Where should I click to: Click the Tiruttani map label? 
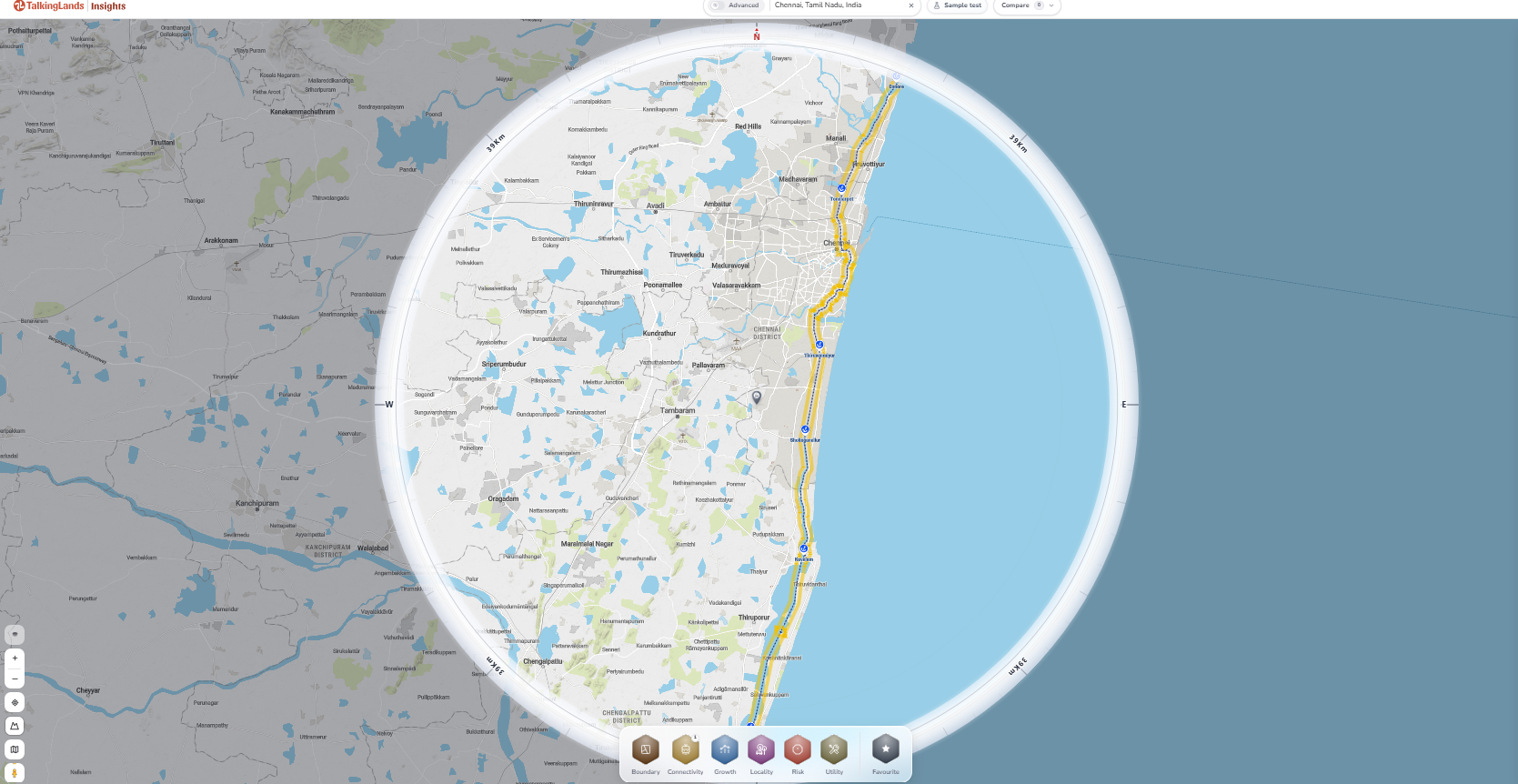[163, 143]
